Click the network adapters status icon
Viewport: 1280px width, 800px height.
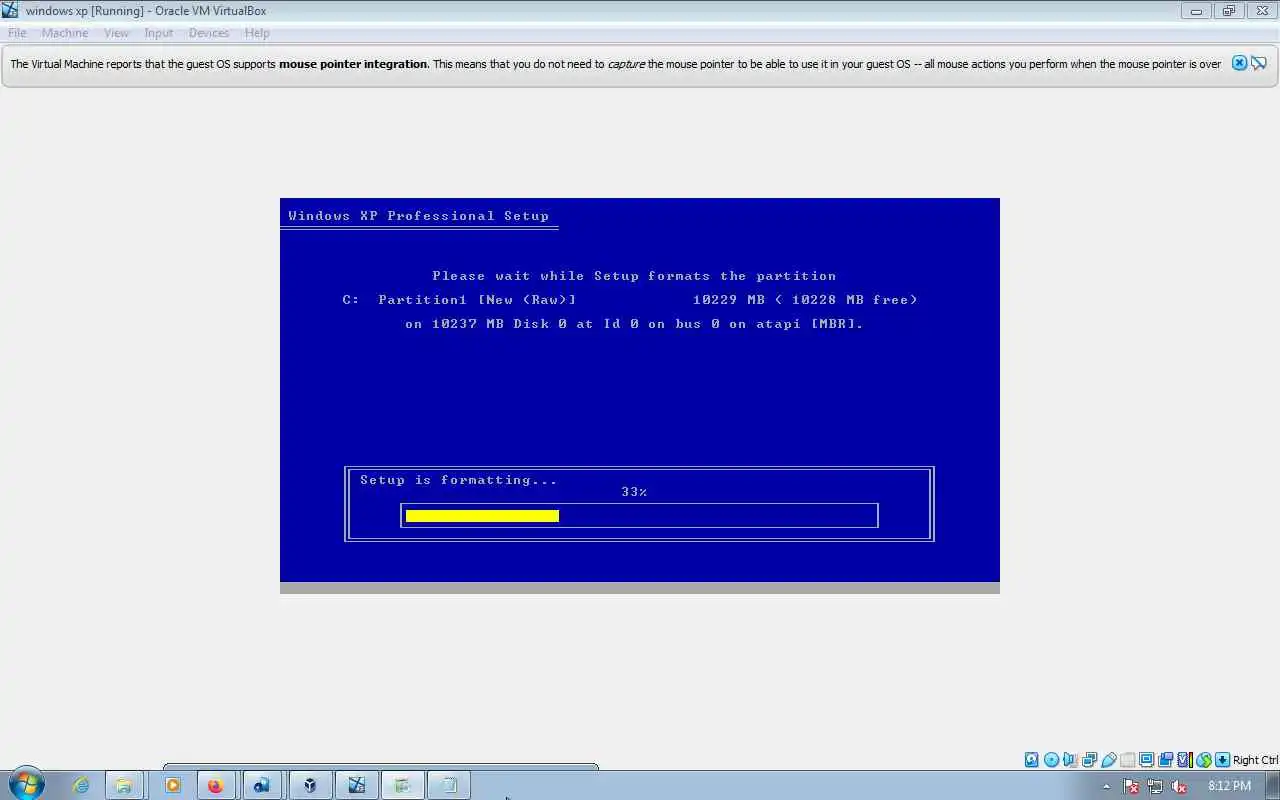[1089, 760]
